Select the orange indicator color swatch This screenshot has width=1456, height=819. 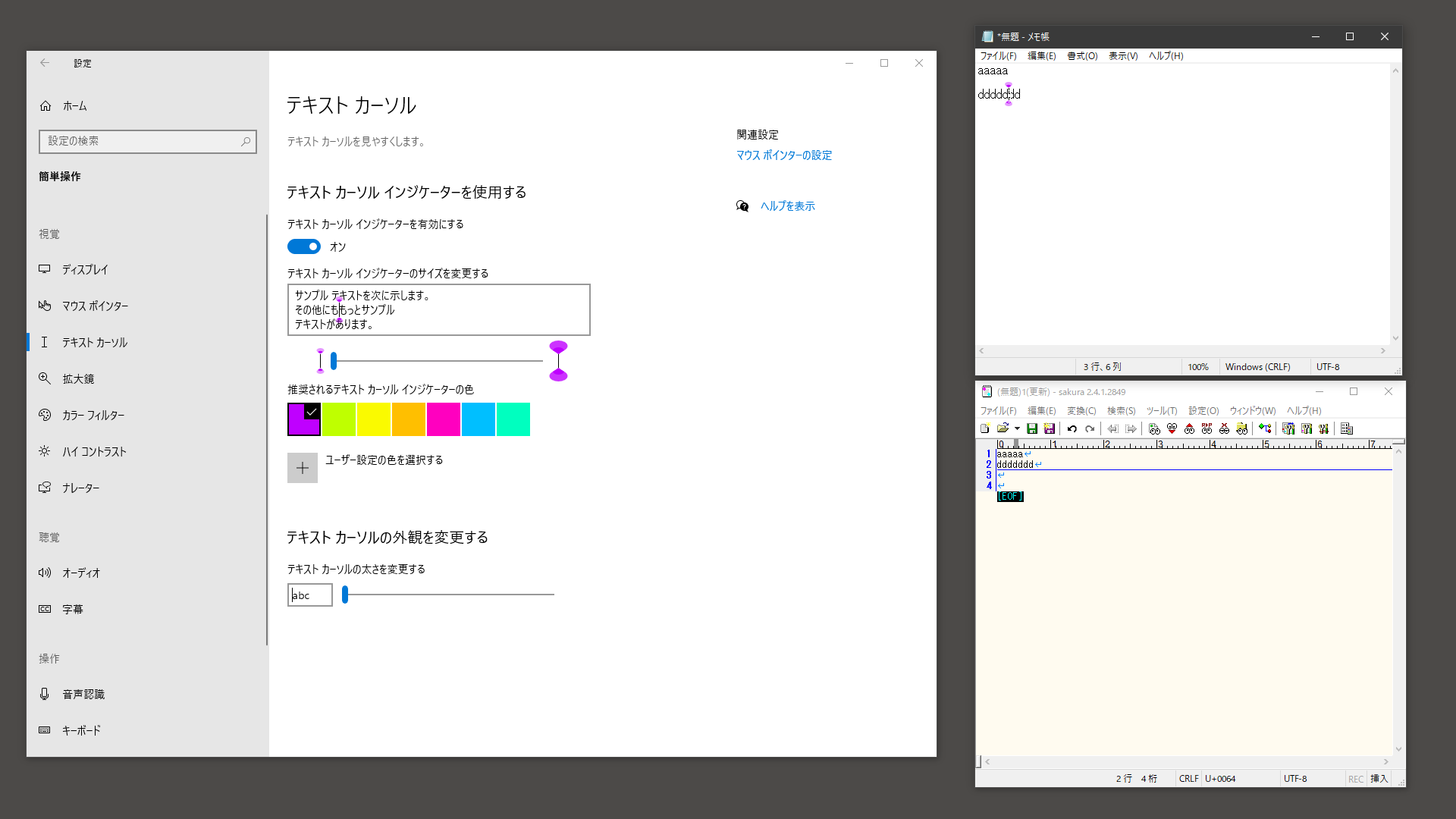pos(409,419)
